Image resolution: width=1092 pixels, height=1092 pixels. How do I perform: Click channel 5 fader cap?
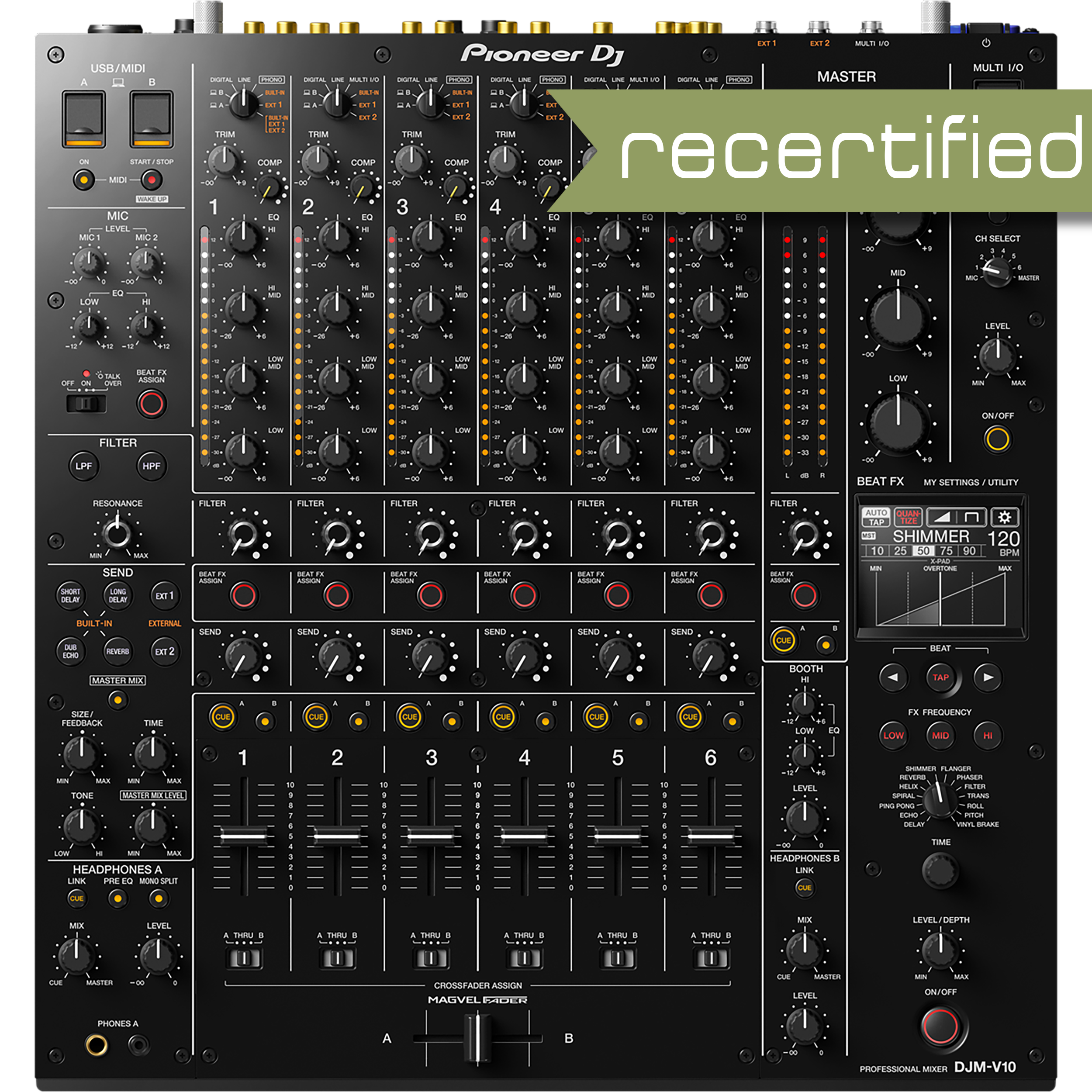point(617,836)
